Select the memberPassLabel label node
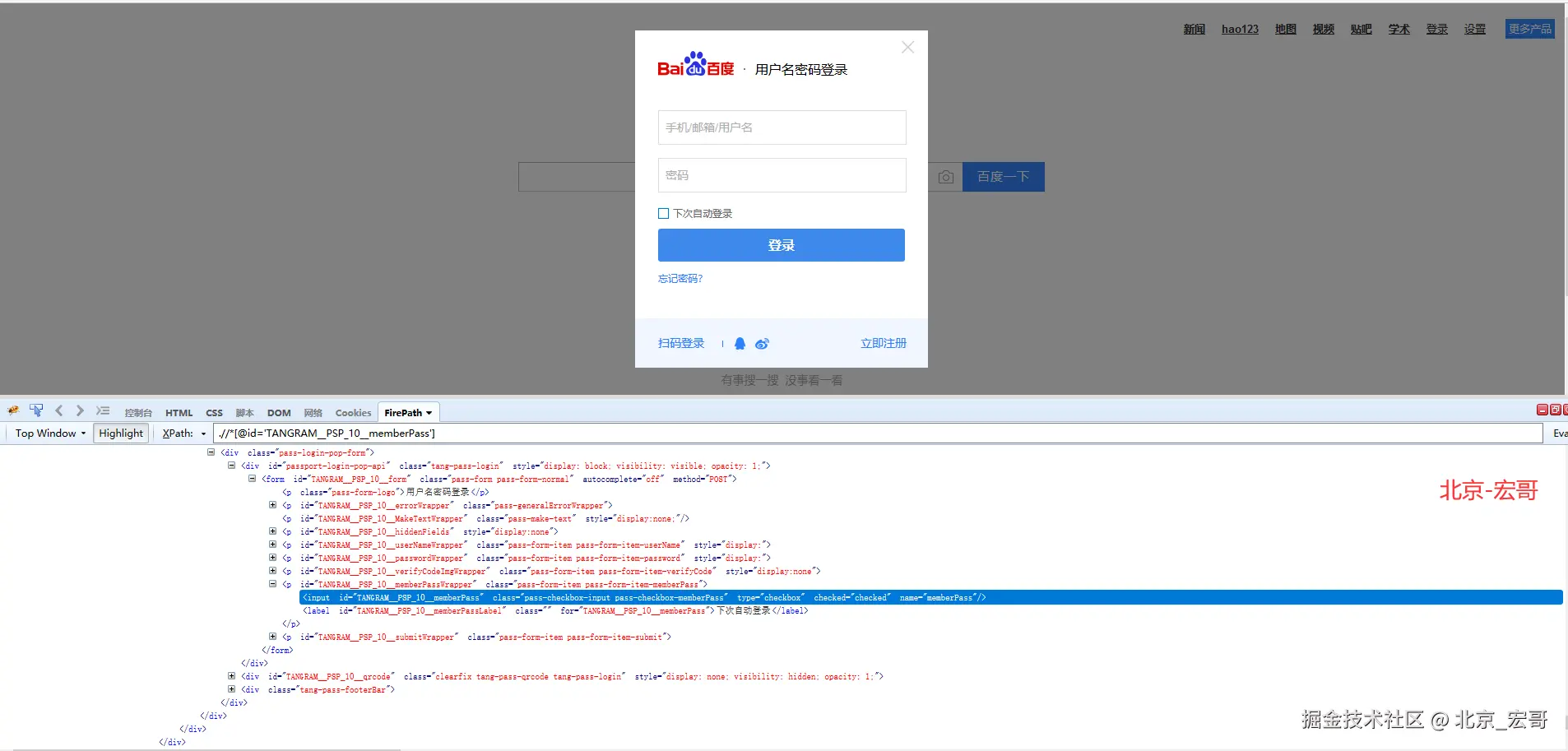Viewport: 1568px width, 751px height. pyautogui.click(x=555, y=610)
